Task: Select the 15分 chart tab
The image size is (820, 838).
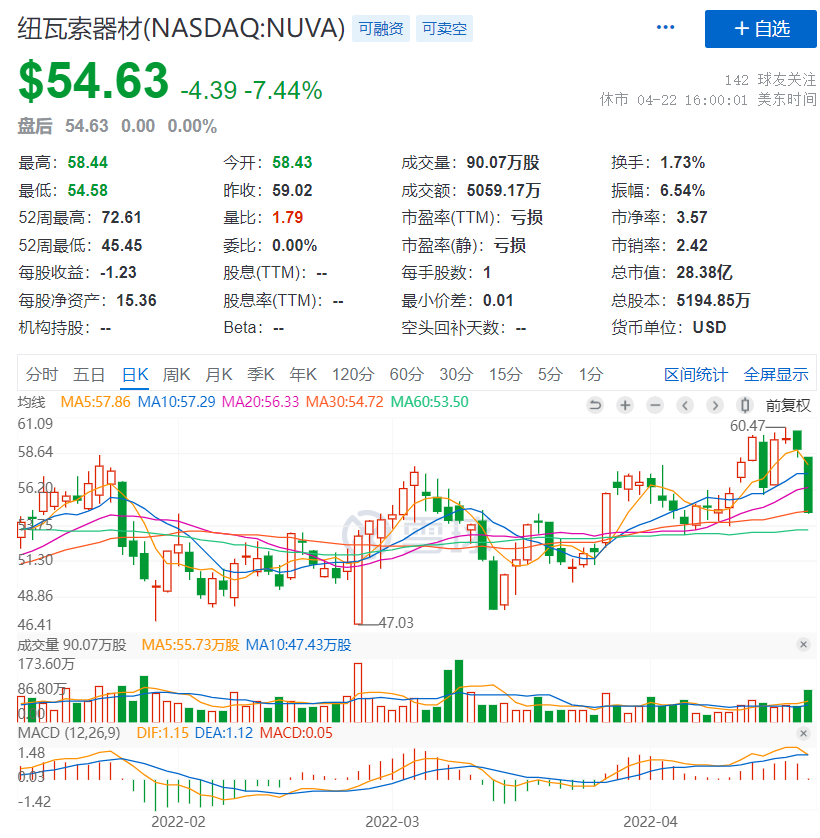Action: (505, 375)
